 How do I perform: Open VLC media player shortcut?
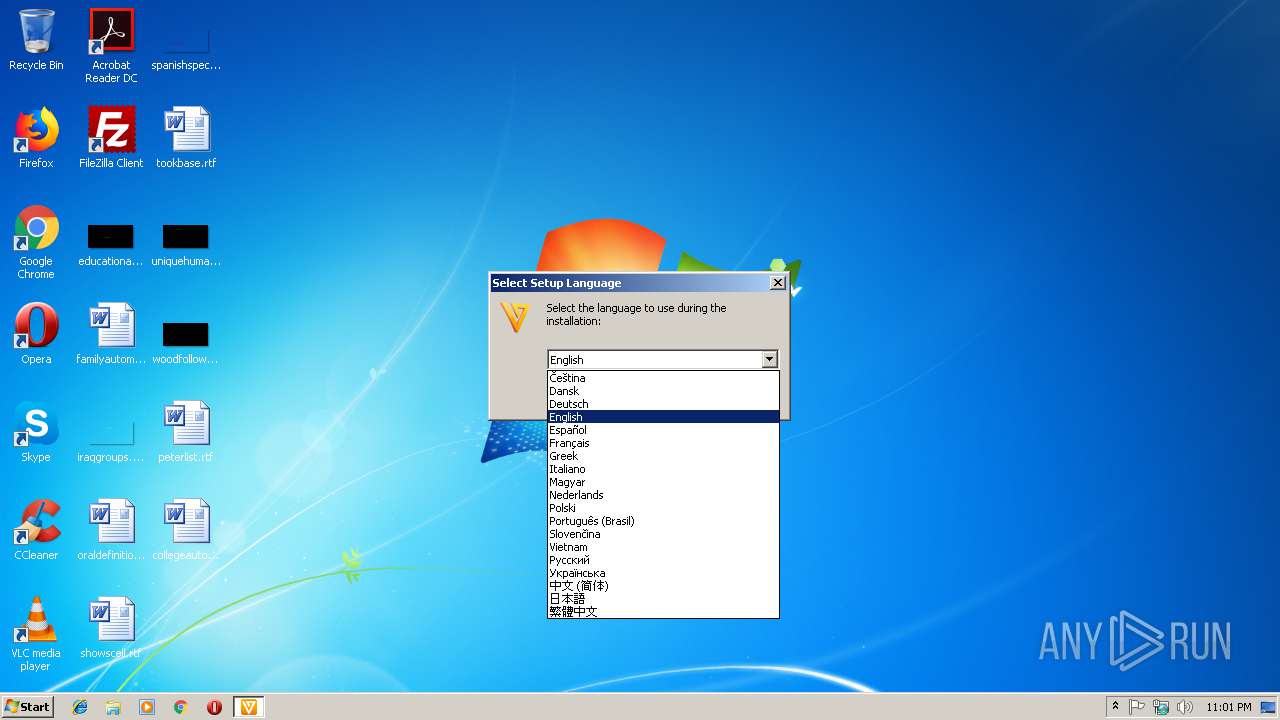36,634
